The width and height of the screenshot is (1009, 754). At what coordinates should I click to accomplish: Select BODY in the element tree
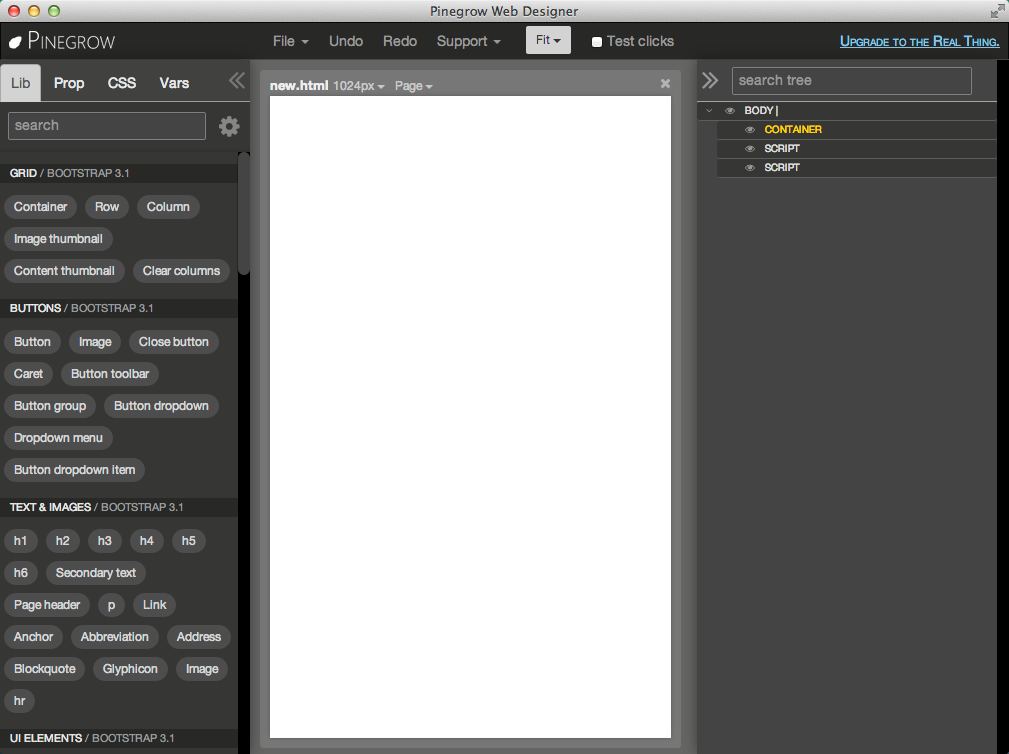(x=759, y=111)
